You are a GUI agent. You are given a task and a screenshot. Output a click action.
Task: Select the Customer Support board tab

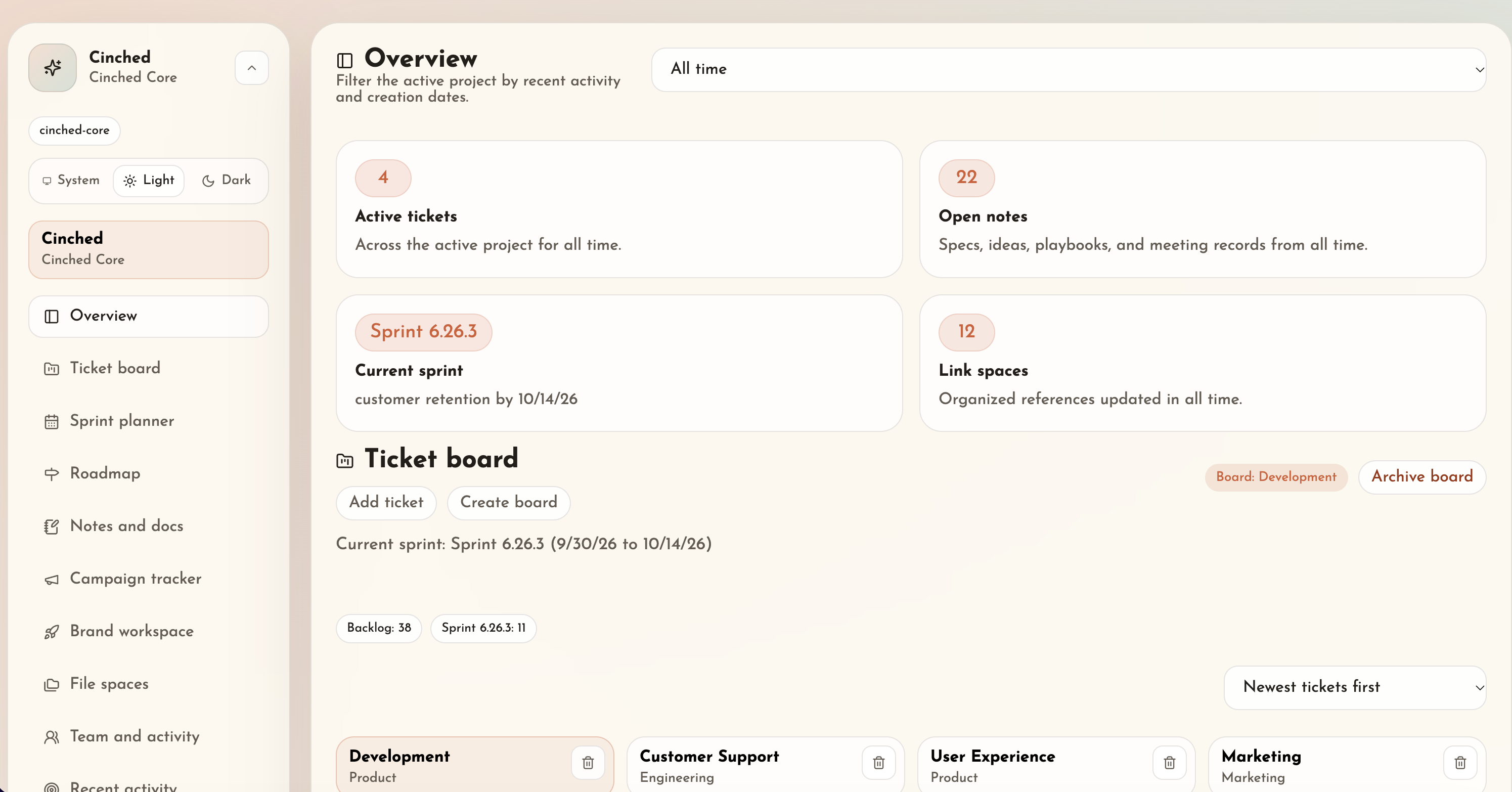pos(766,765)
